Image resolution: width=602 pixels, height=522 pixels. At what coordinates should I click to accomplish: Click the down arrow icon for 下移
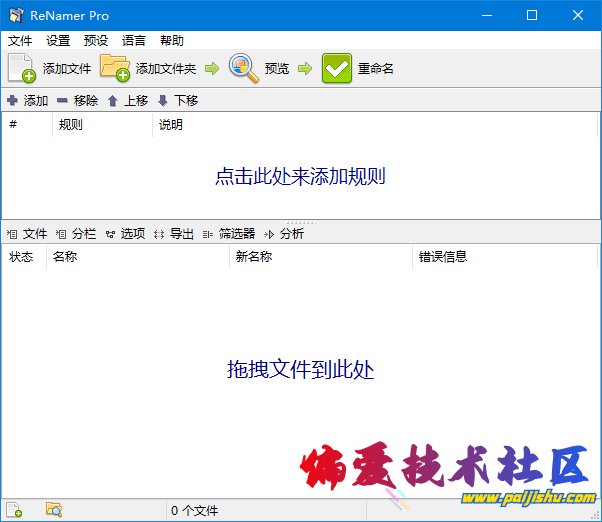163,101
